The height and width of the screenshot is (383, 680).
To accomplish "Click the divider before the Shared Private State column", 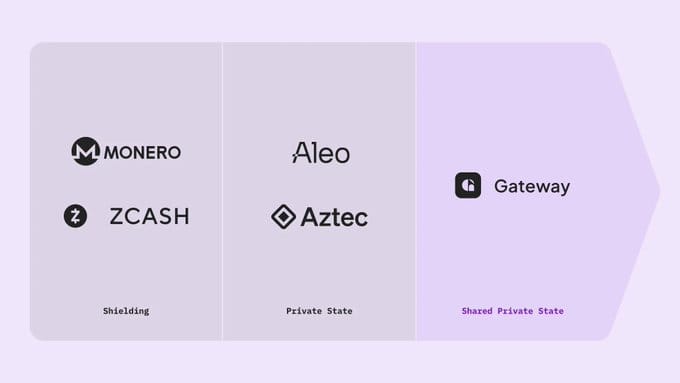I will click(x=416, y=191).
